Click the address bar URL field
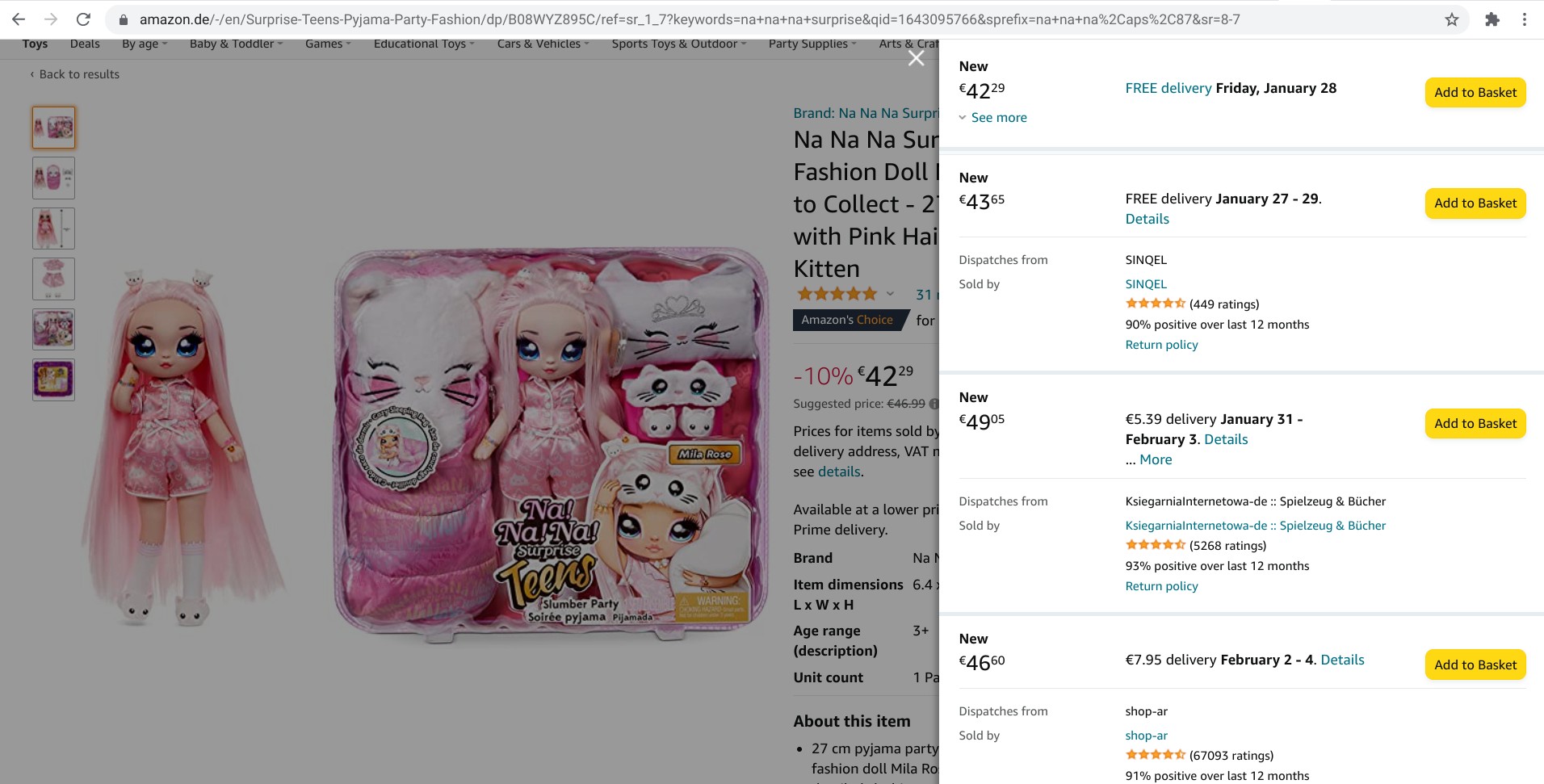 tap(686, 19)
